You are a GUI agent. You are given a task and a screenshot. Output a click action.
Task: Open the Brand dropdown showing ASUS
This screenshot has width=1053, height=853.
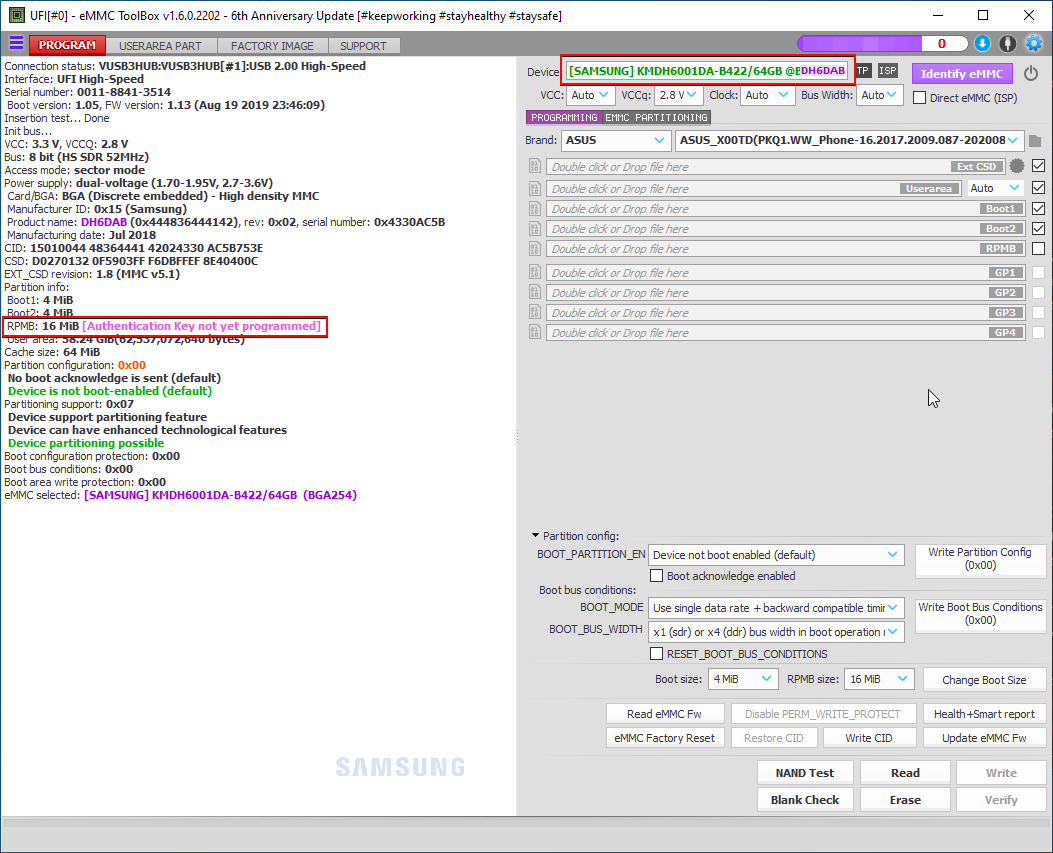tap(616, 140)
